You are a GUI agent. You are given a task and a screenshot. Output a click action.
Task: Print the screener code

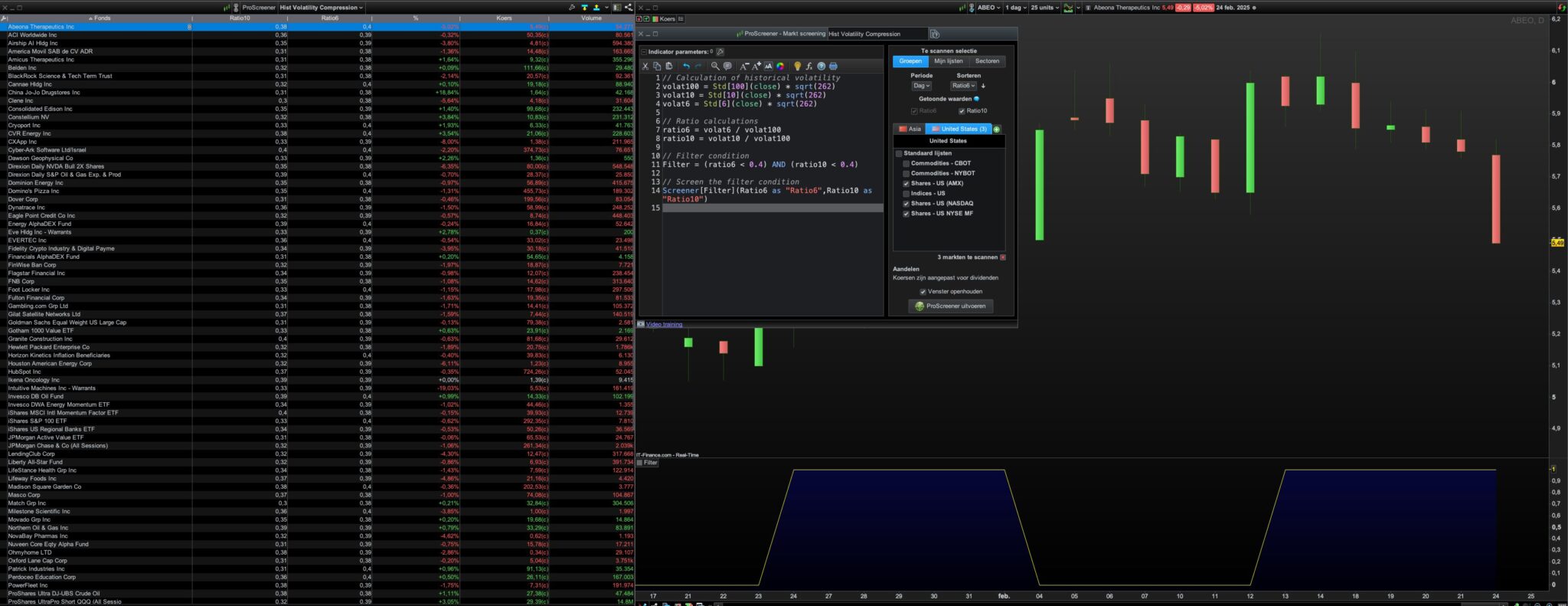coord(833,67)
